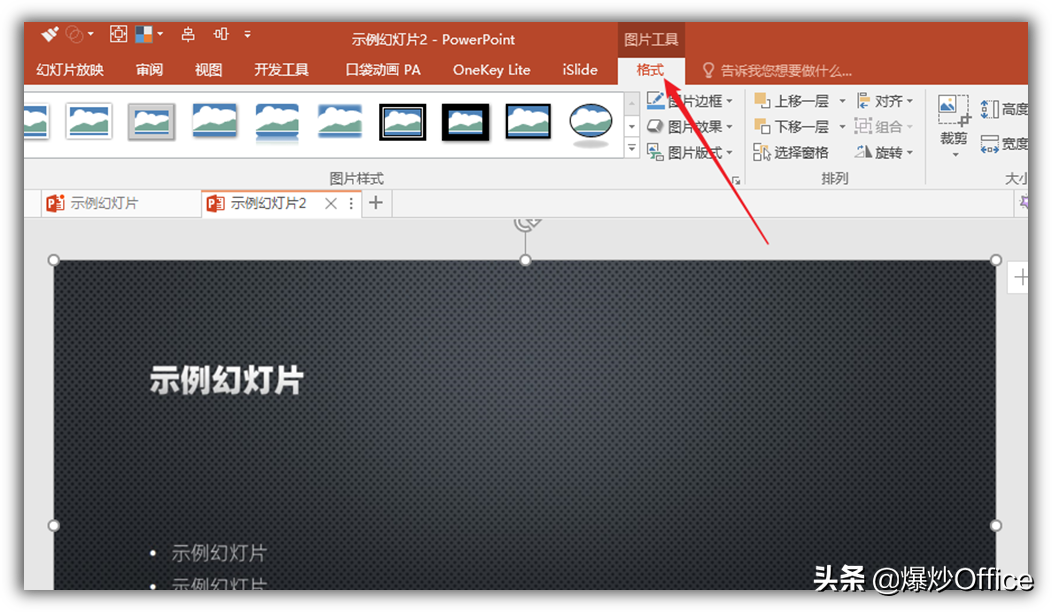Switch to the OneKey Lite tab
This screenshot has height=612, width=1052.
[491, 70]
